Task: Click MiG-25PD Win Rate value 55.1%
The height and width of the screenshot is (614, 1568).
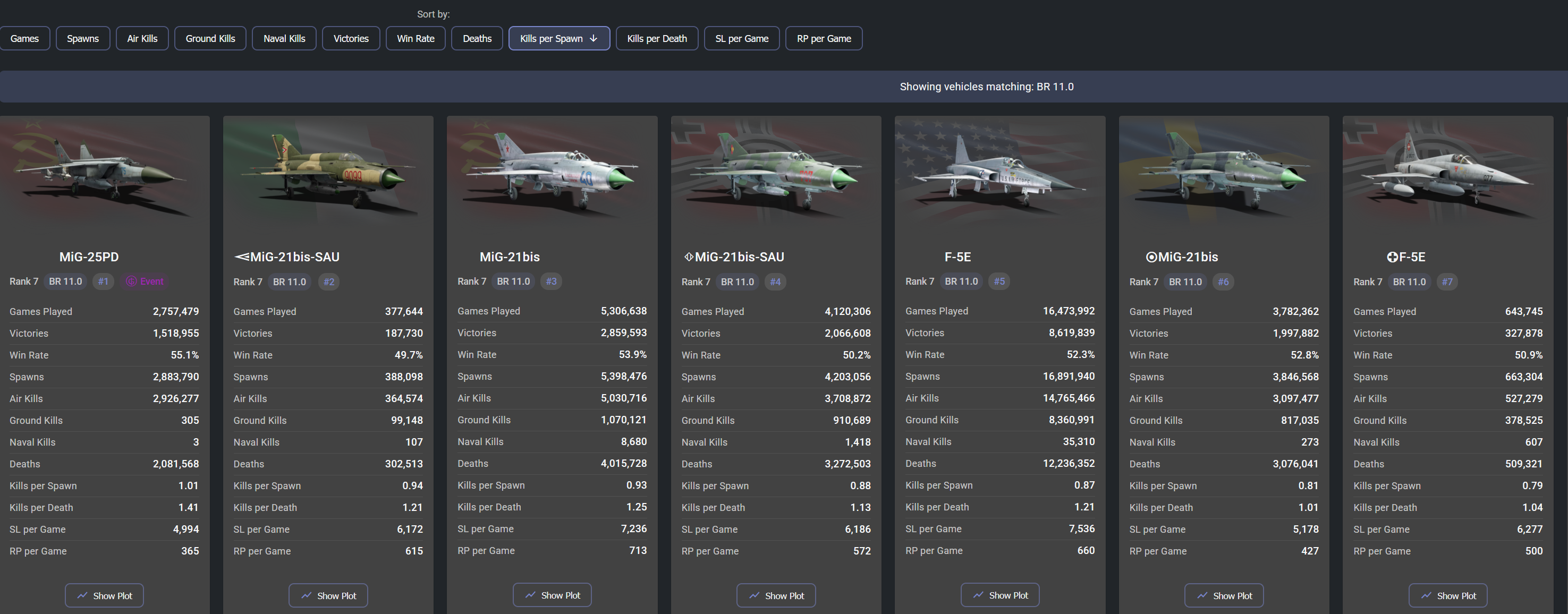Action: tap(184, 355)
